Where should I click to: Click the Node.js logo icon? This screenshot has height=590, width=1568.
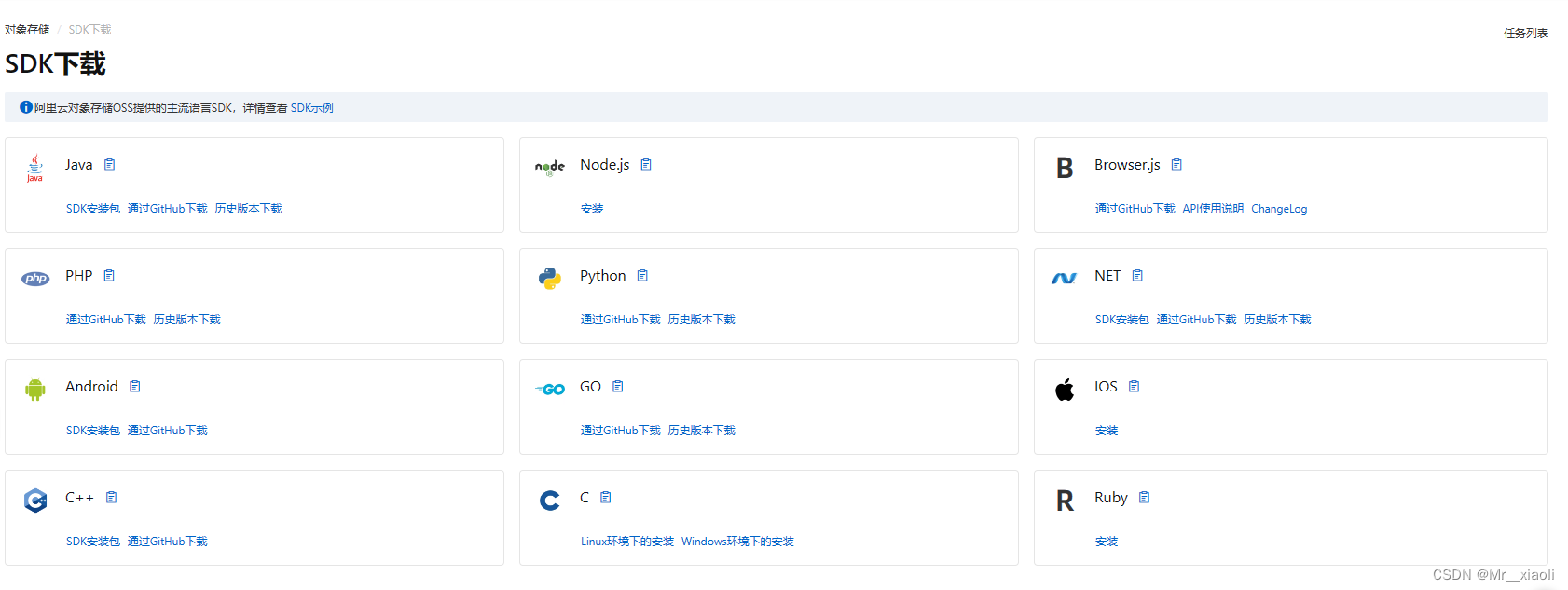pos(550,167)
